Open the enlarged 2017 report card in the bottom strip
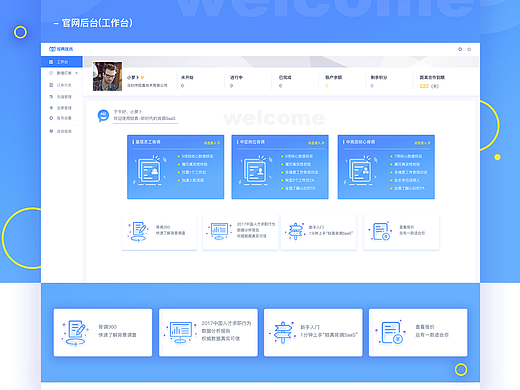520x390 pixels. [x=208, y=332]
